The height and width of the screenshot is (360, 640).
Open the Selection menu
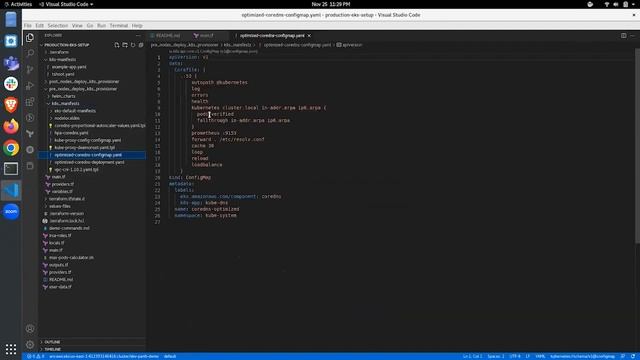click(58, 25)
